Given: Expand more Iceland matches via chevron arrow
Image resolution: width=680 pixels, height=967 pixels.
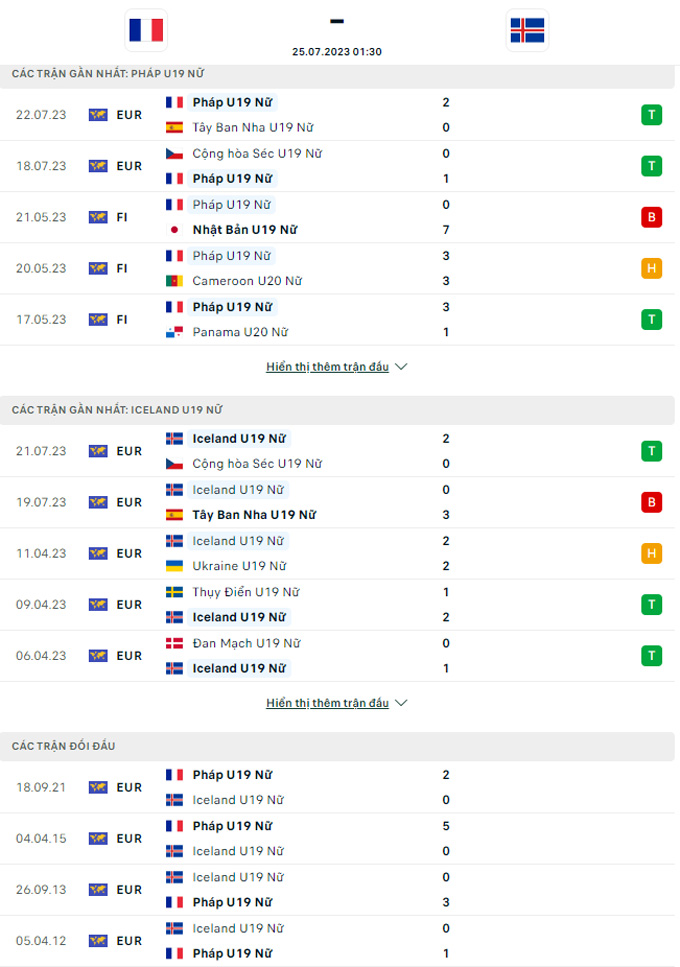Looking at the screenshot, I should coord(401,703).
